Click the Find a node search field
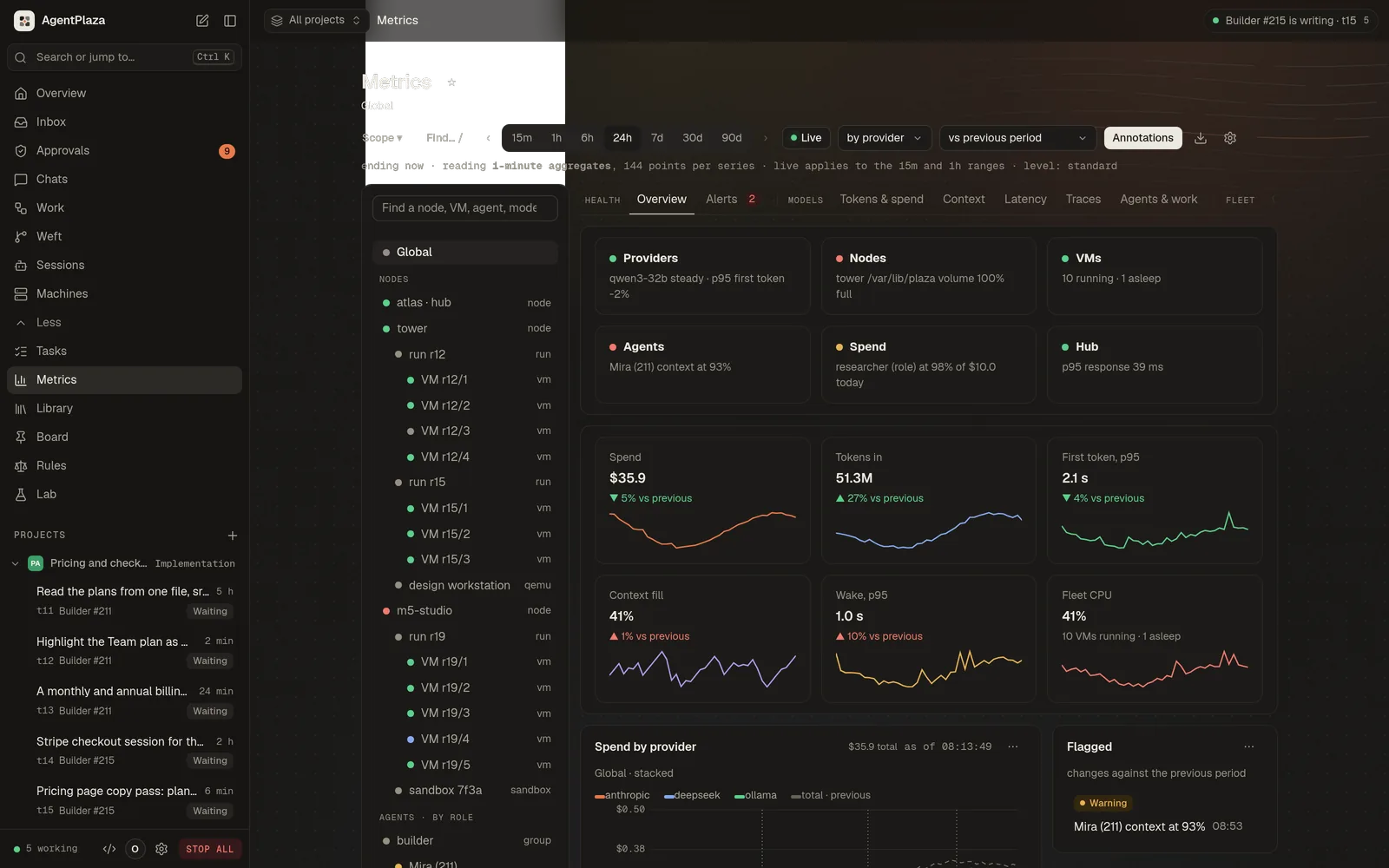Screen dimensions: 1389x868 [465, 207]
